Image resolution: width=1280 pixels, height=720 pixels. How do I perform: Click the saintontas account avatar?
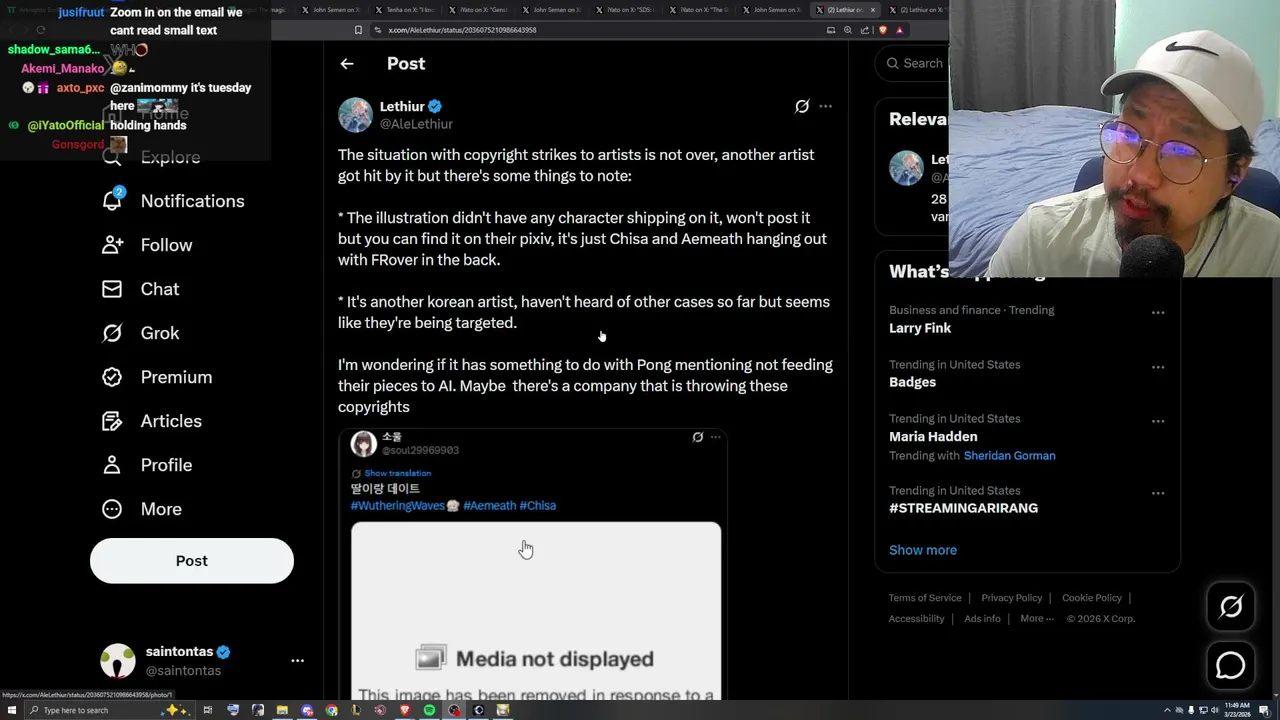coord(118,661)
